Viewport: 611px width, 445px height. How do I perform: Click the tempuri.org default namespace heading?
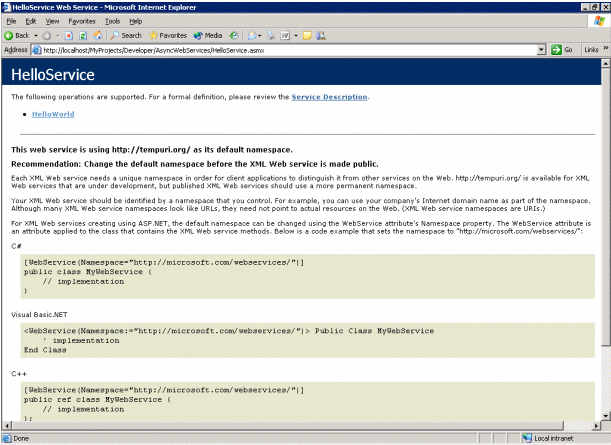[152, 150]
